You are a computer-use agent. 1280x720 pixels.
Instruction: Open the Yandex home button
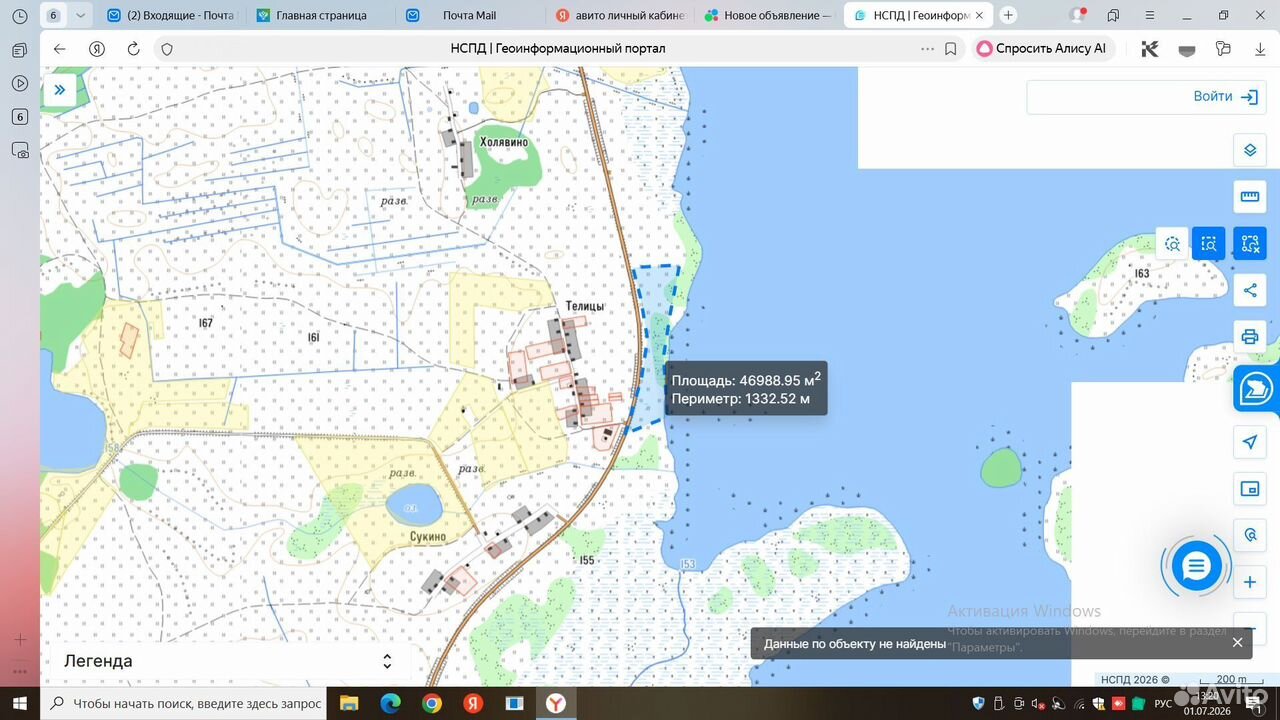(97, 49)
